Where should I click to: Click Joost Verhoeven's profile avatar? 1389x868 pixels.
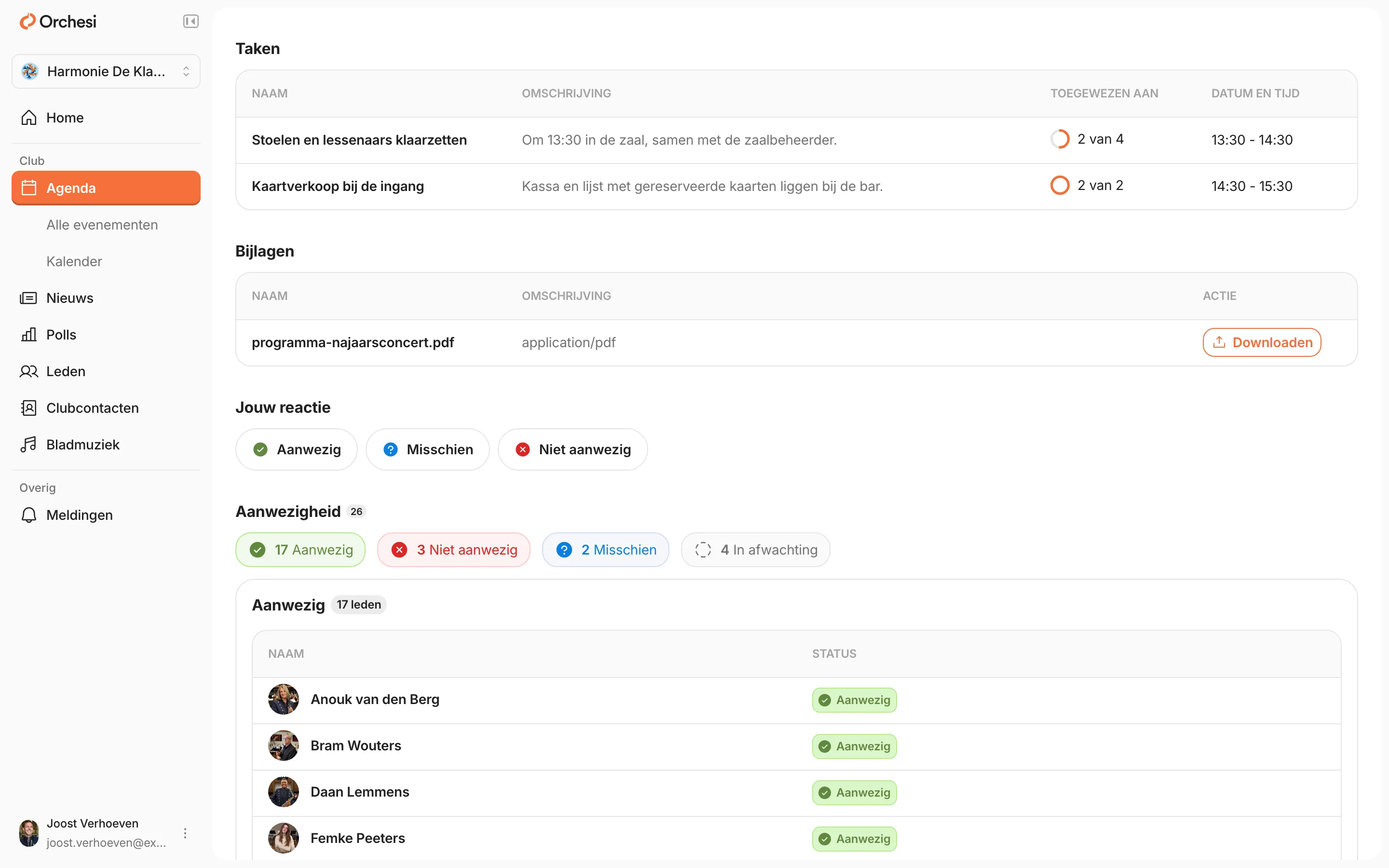click(29, 833)
